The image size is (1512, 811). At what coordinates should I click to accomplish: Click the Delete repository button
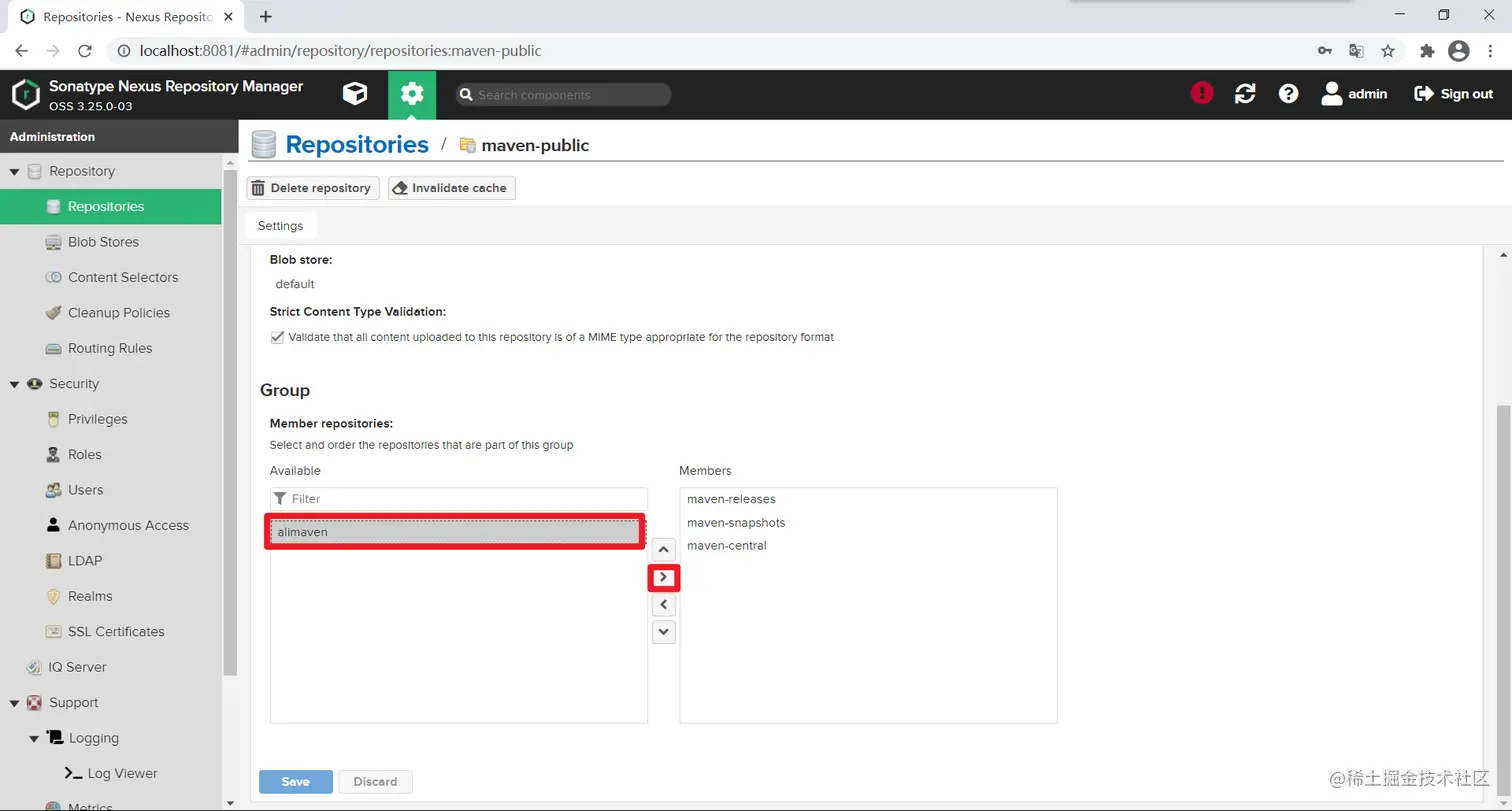[x=313, y=188]
